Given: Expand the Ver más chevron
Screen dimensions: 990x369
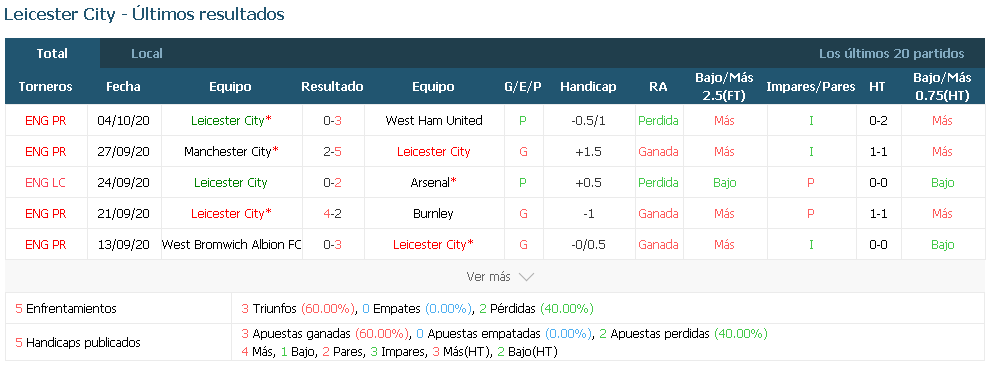Looking at the screenshot, I should (x=526, y=277).
